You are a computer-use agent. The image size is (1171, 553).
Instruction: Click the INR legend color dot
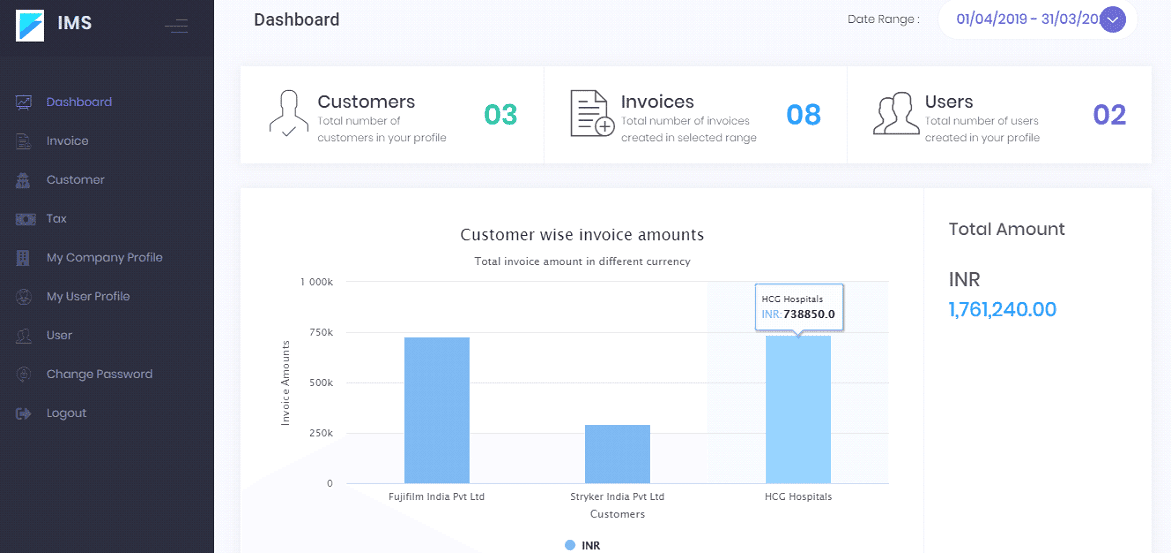pyautogui.click(x=571, y=546)
